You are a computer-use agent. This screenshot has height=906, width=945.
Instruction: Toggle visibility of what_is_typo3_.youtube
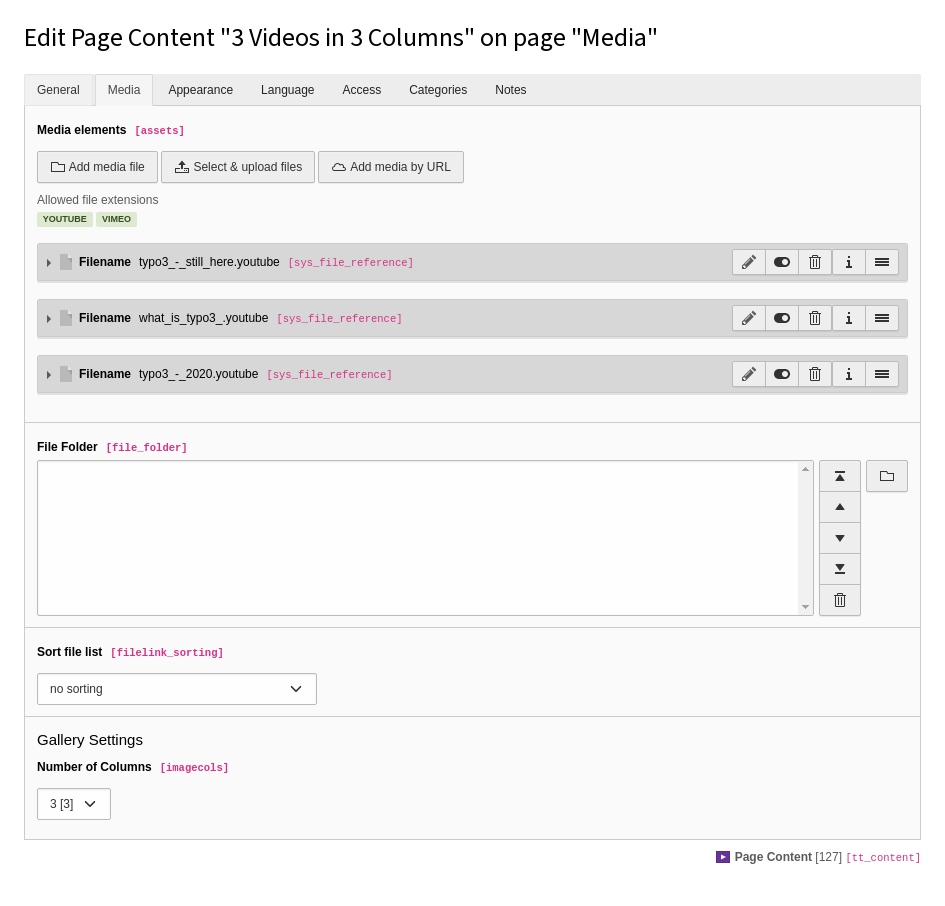click(x=782, y=318)
